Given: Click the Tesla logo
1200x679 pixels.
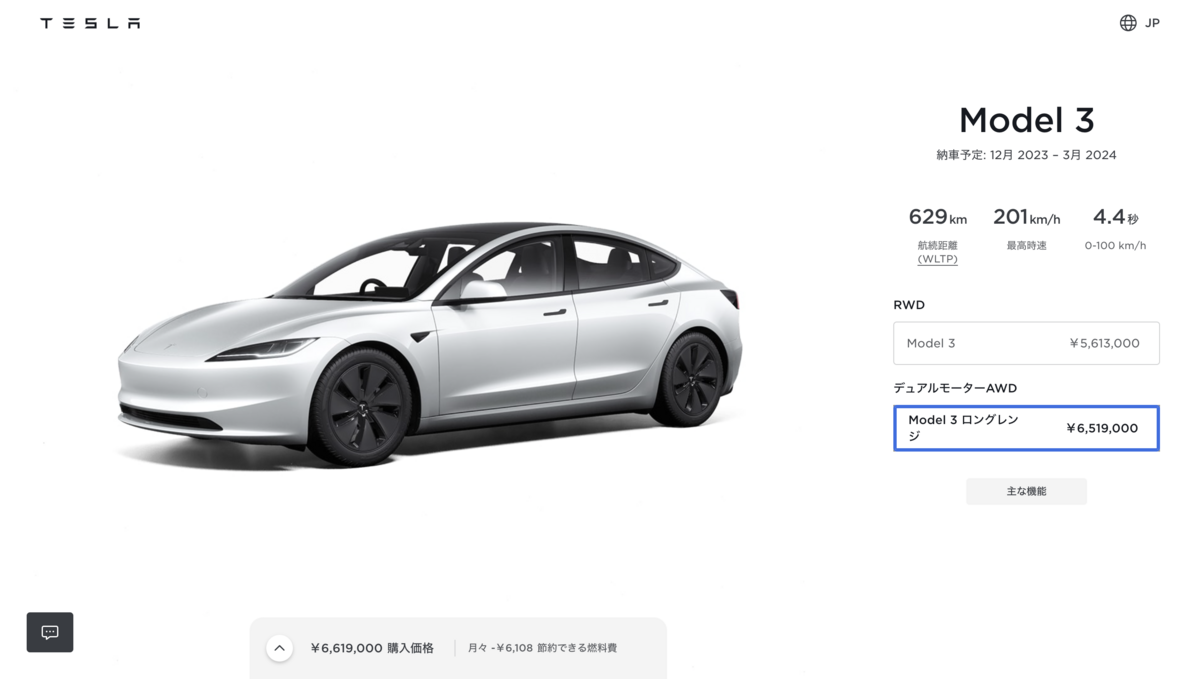Looking at the screenshot, I should (90, 23).
